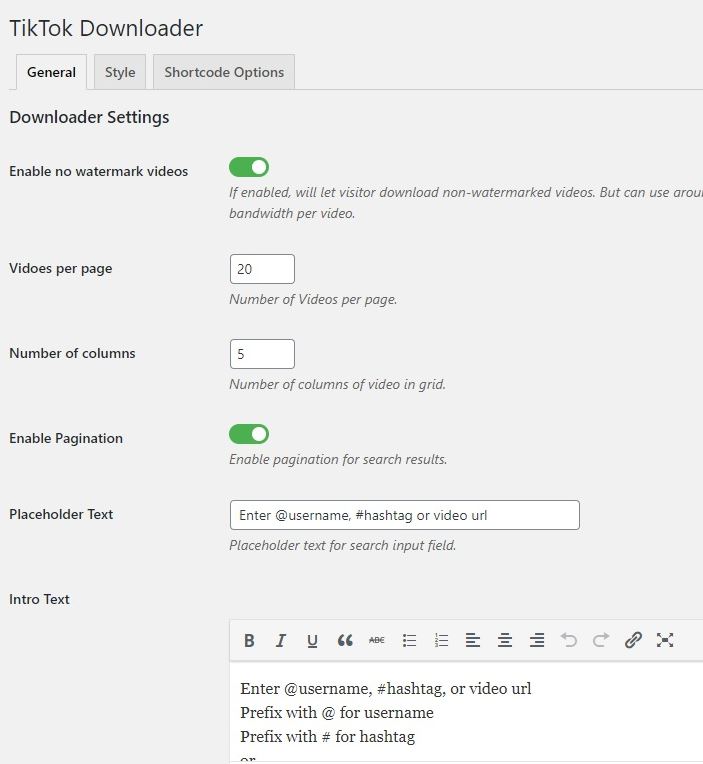Apply Underline formatting in the editor toolbar
This screenshot has width=703, height=764.
pos(312,640)
